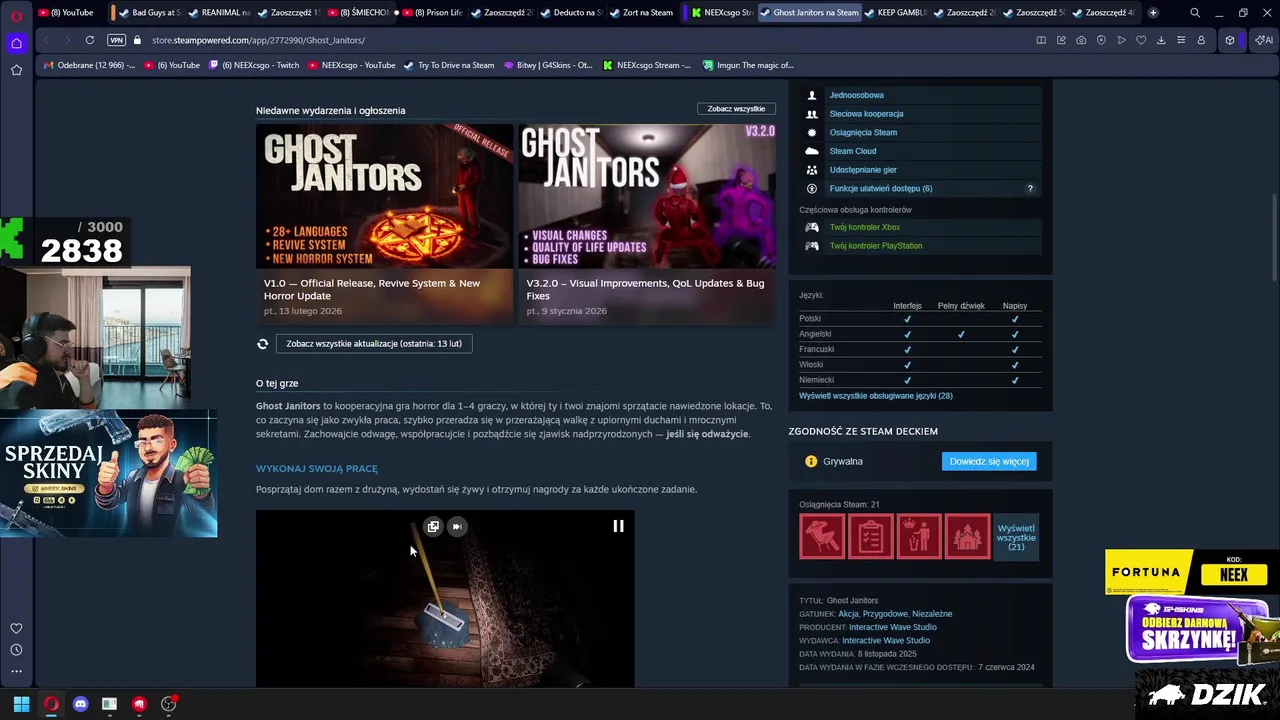Click Dowiedz się więcej button

coord(989,461)
